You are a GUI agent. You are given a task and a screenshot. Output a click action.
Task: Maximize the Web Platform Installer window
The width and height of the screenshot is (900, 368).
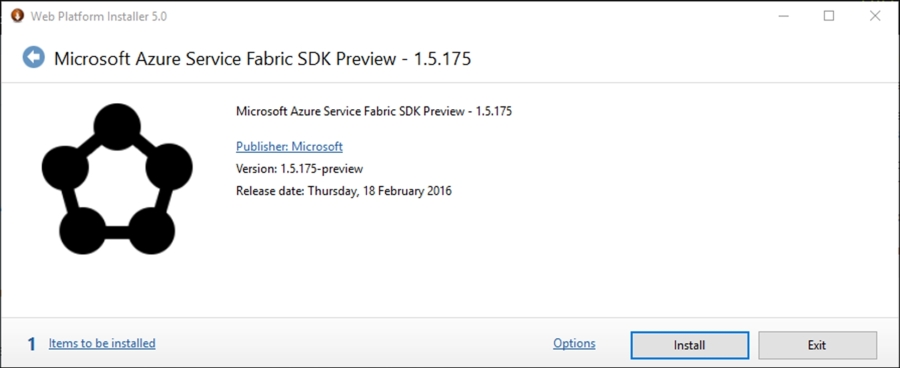tap(829, 16)
